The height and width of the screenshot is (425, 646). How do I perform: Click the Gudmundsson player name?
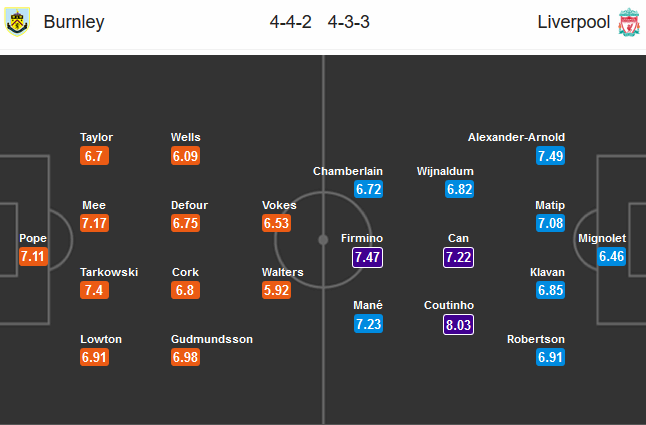(212, 339)
